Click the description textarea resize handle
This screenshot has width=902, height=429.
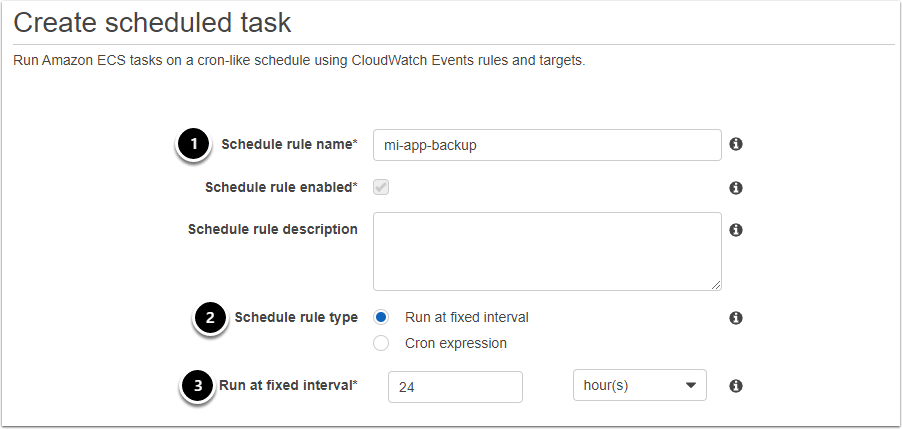(x=716, y=285)
